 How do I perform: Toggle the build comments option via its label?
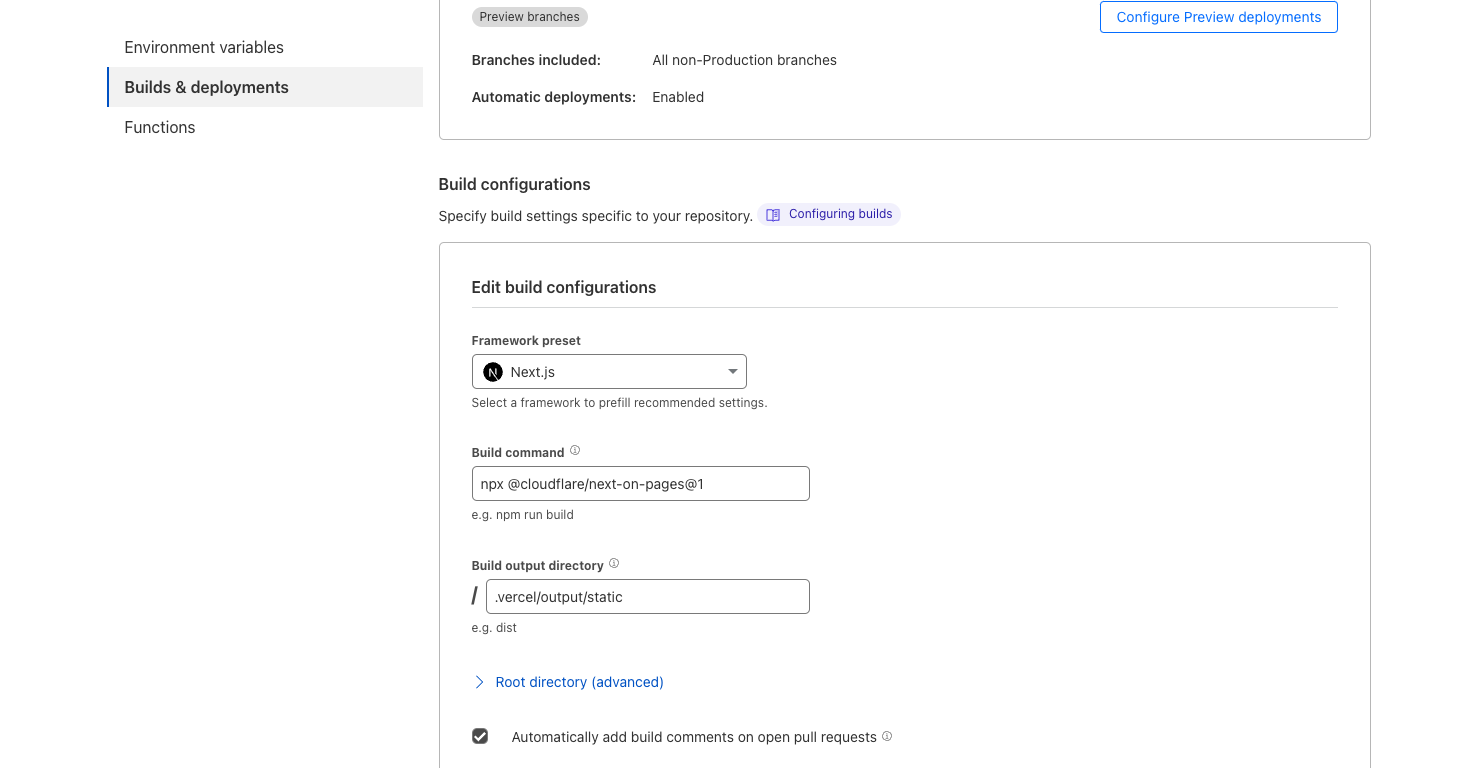click(x=696, y=736)
